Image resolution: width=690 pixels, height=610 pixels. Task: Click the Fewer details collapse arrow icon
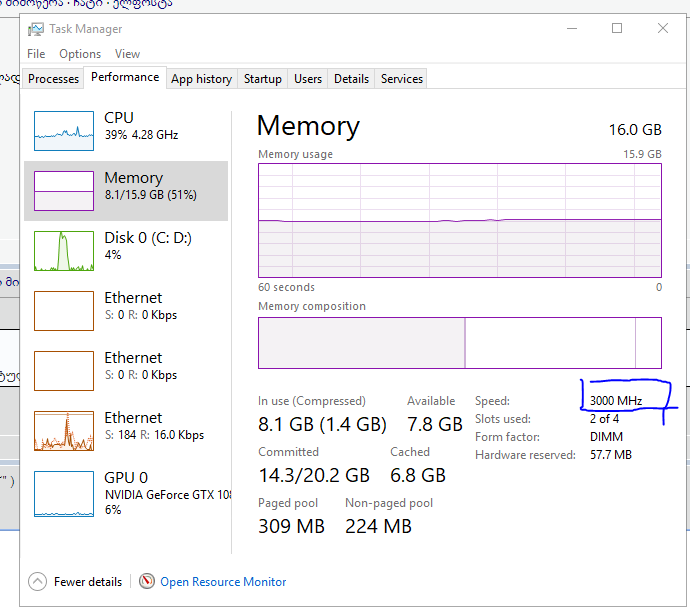pyautogui.click(x=37, y=581)
